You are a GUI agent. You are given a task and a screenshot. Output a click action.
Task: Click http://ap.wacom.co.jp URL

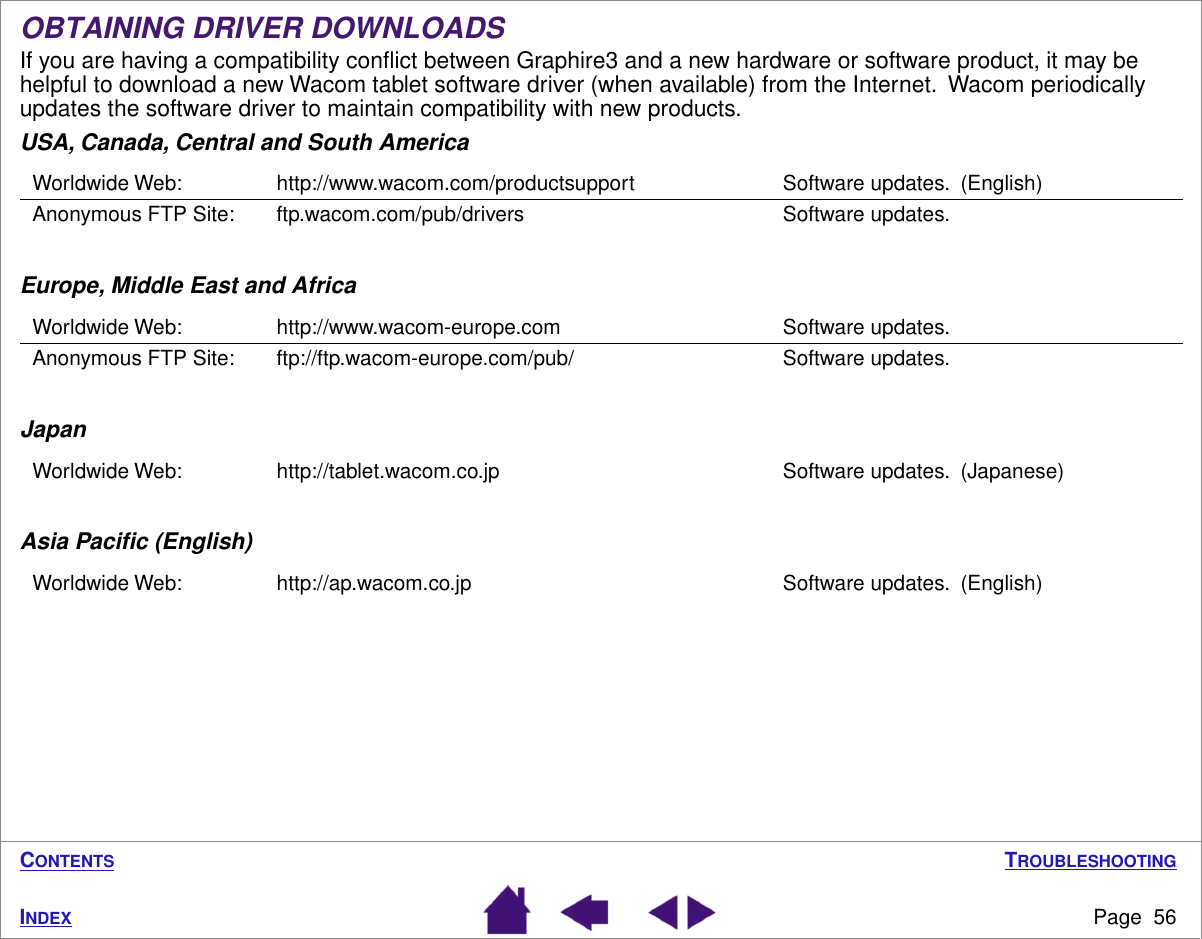pos(374,583)
